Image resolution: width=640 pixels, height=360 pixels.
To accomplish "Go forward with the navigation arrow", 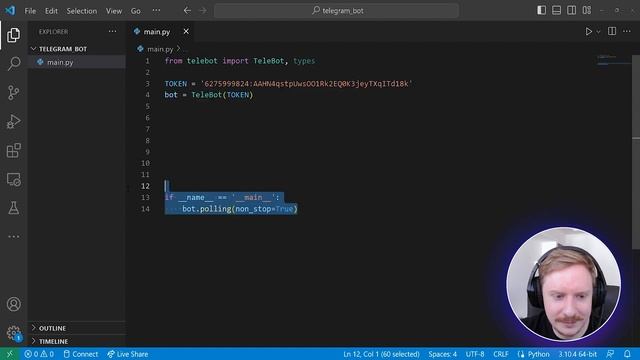I will 203,11.
